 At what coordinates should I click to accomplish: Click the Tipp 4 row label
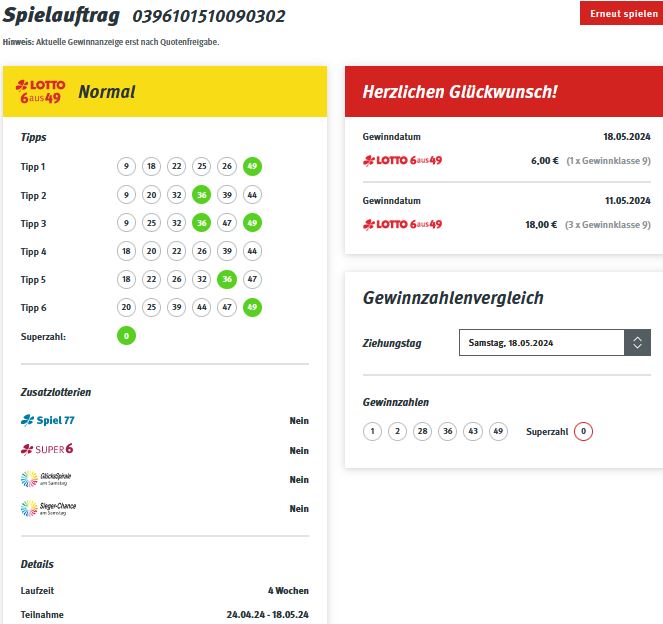[x=33, y=252]
